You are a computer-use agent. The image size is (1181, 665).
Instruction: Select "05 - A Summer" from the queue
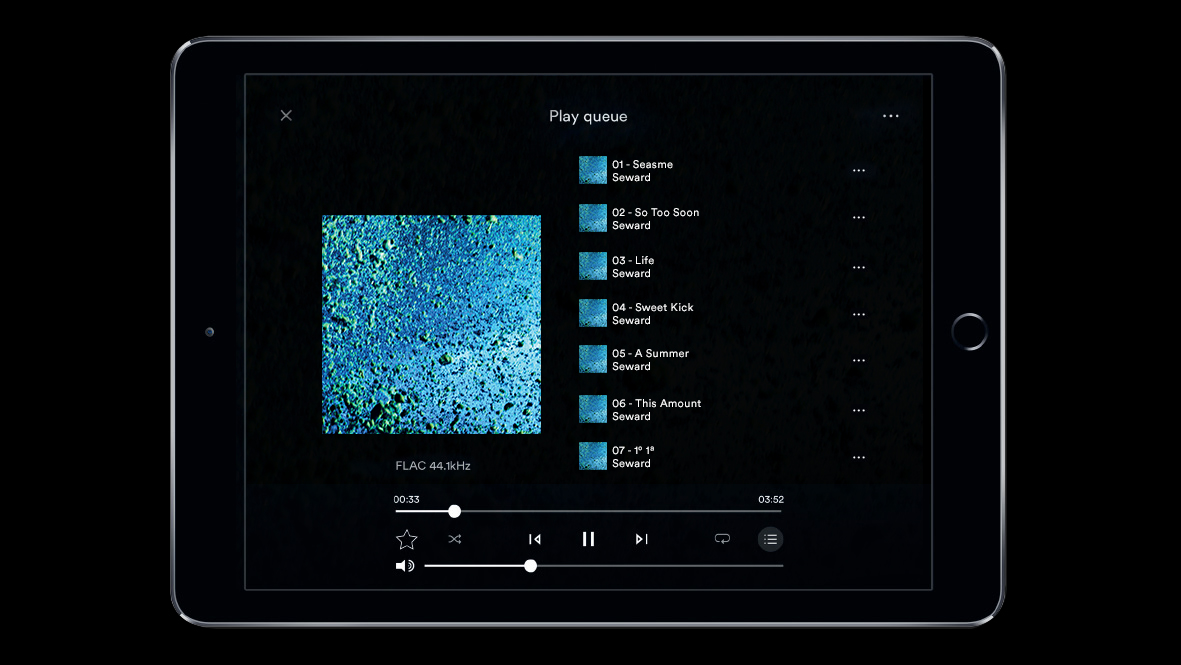click(x=650, y=360)
